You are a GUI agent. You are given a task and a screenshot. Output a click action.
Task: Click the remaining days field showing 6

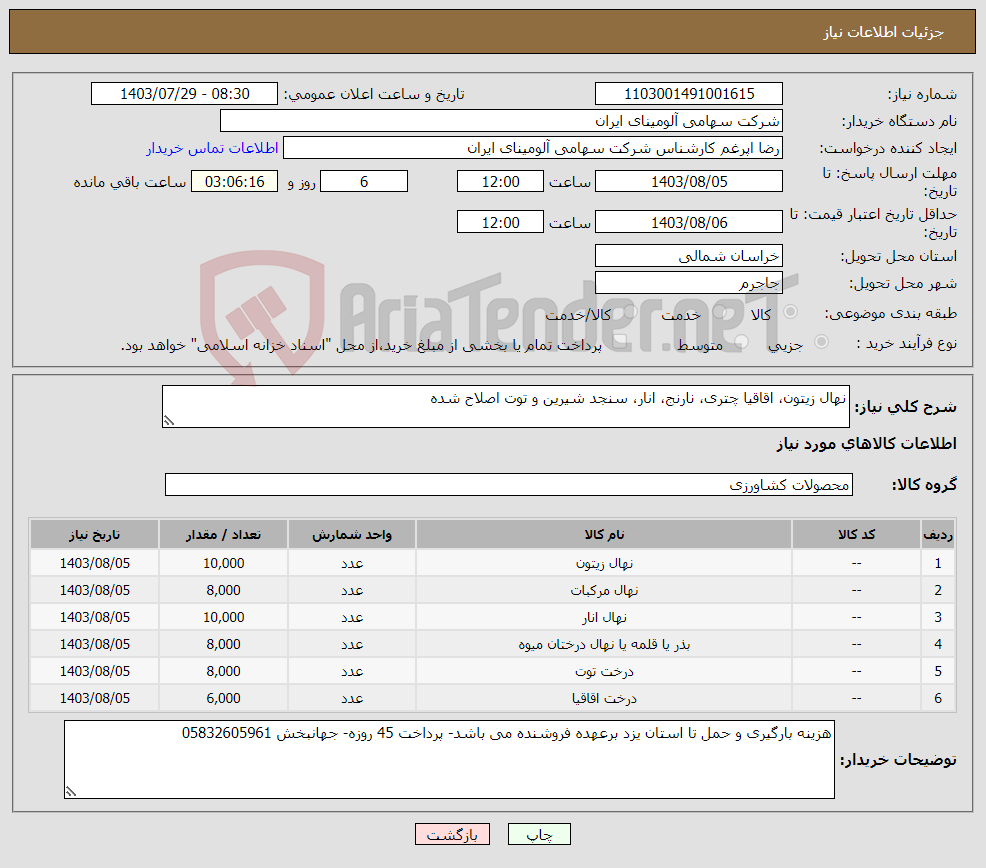364,182
